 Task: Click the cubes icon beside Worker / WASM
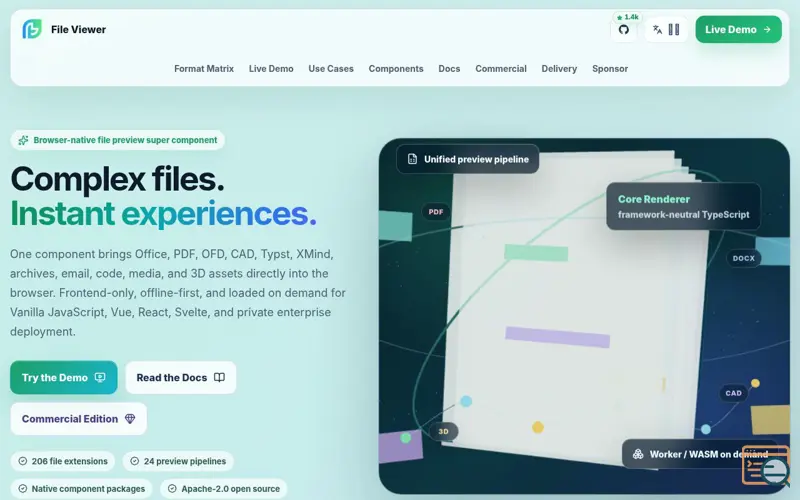pyautogui.click(x=638, y=454)
